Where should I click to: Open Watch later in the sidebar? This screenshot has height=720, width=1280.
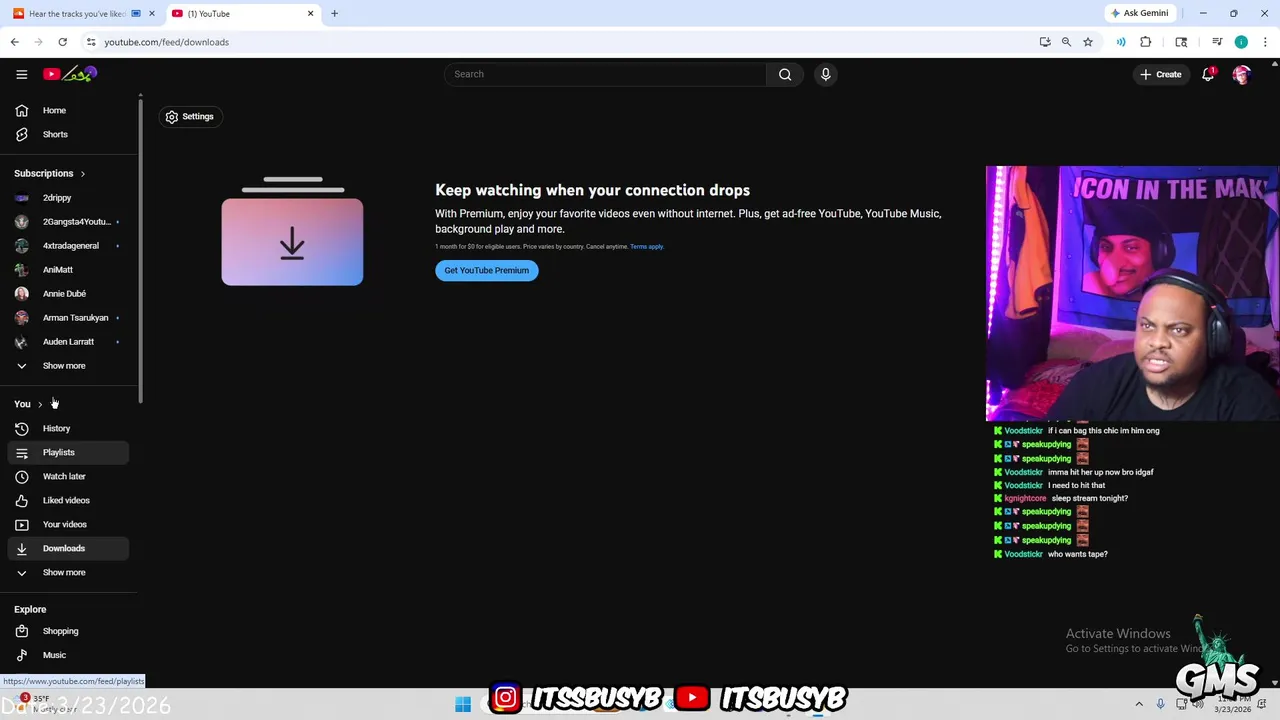65,476
